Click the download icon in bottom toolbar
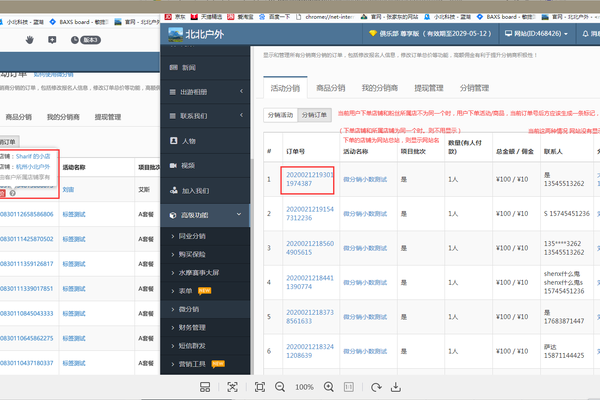This screenshot has height=400, width=600. tap(395, 386)
